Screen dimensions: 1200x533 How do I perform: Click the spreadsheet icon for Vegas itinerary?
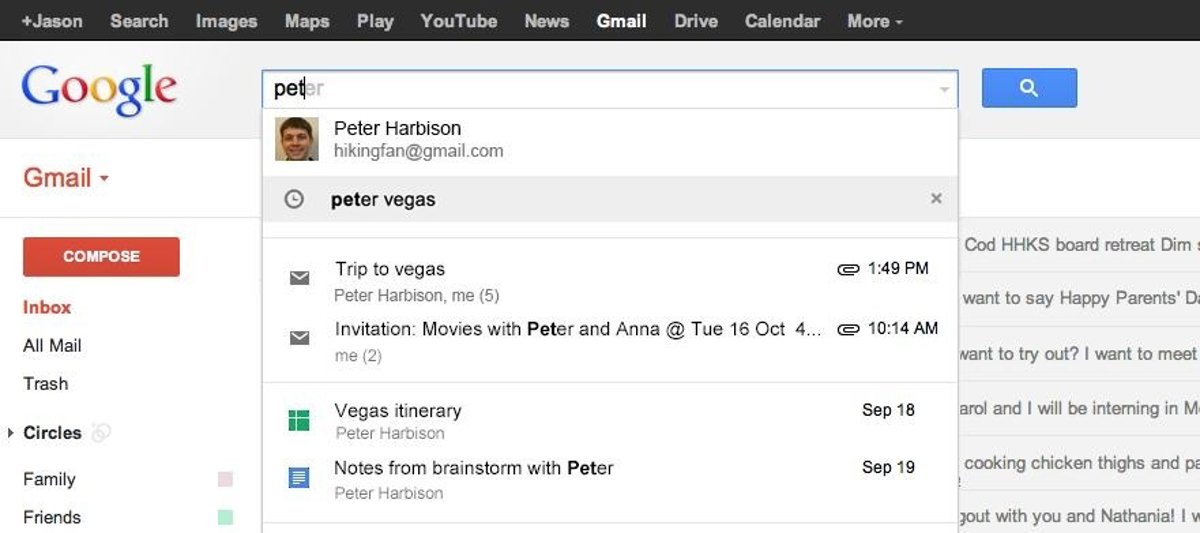tap(298, 420)
